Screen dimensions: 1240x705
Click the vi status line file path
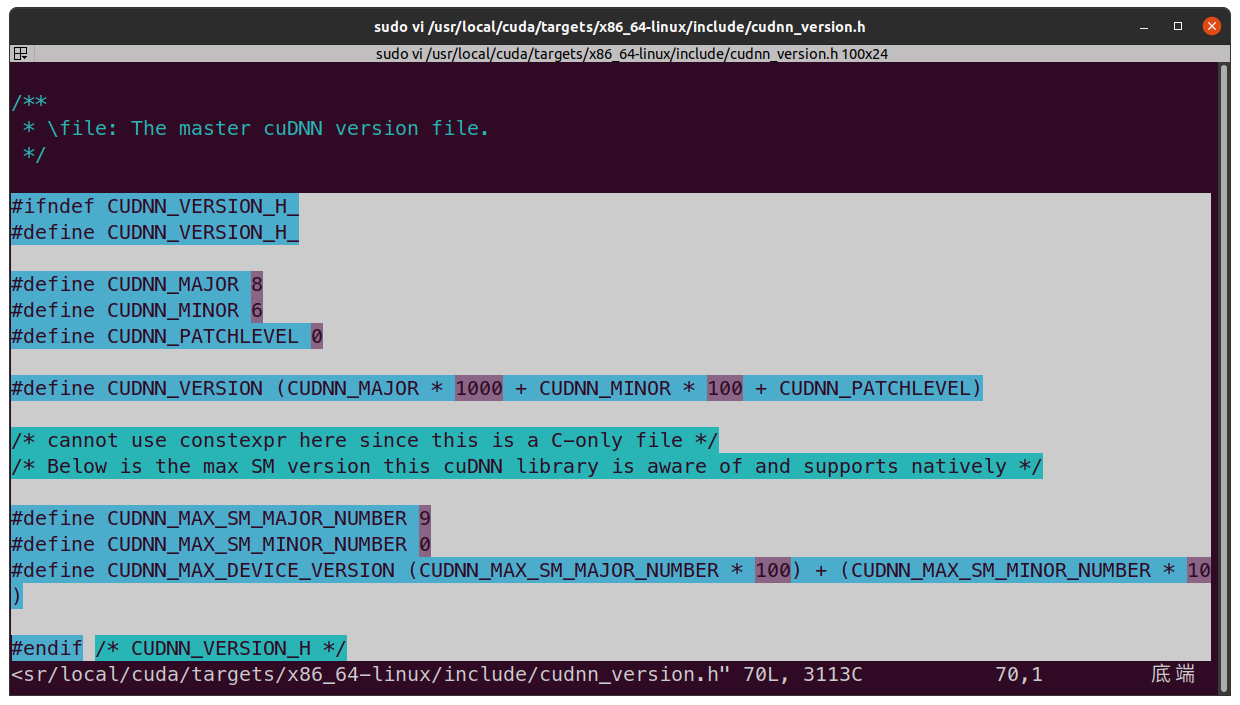point(371,674)
